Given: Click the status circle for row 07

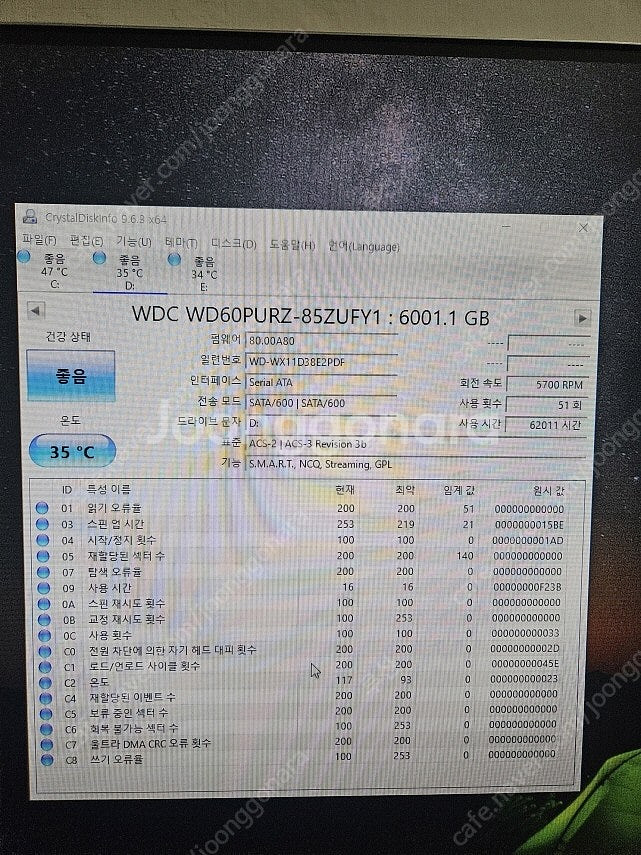Looking at the screenshot, I should 44,572.
